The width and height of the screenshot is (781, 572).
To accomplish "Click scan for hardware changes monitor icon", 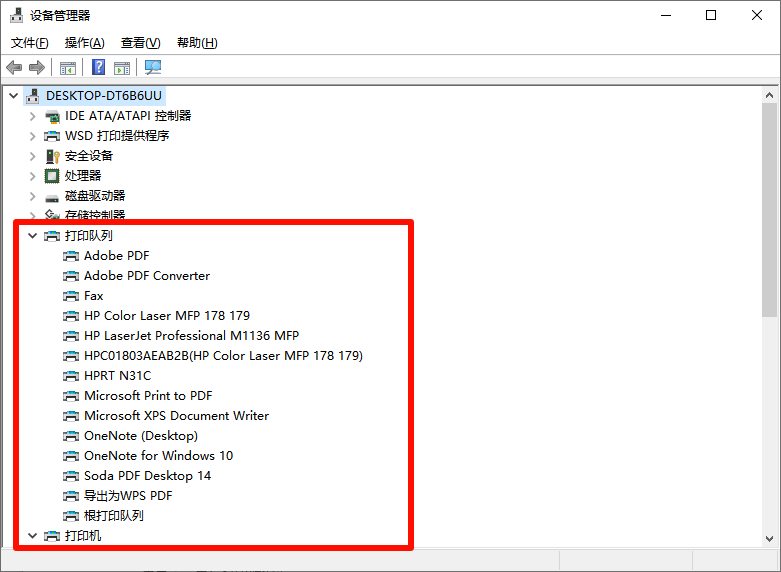I will [153, 67].
